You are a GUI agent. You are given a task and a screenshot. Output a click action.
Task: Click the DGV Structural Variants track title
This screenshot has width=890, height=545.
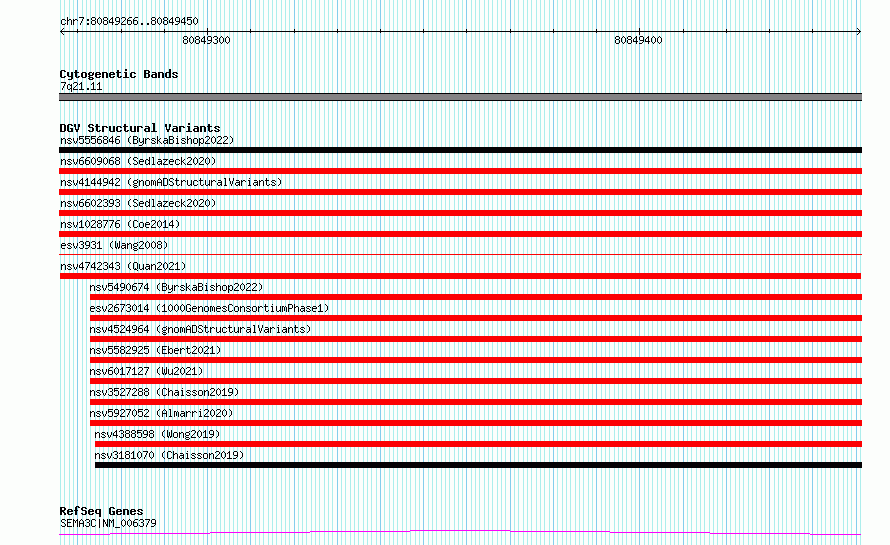140,128
